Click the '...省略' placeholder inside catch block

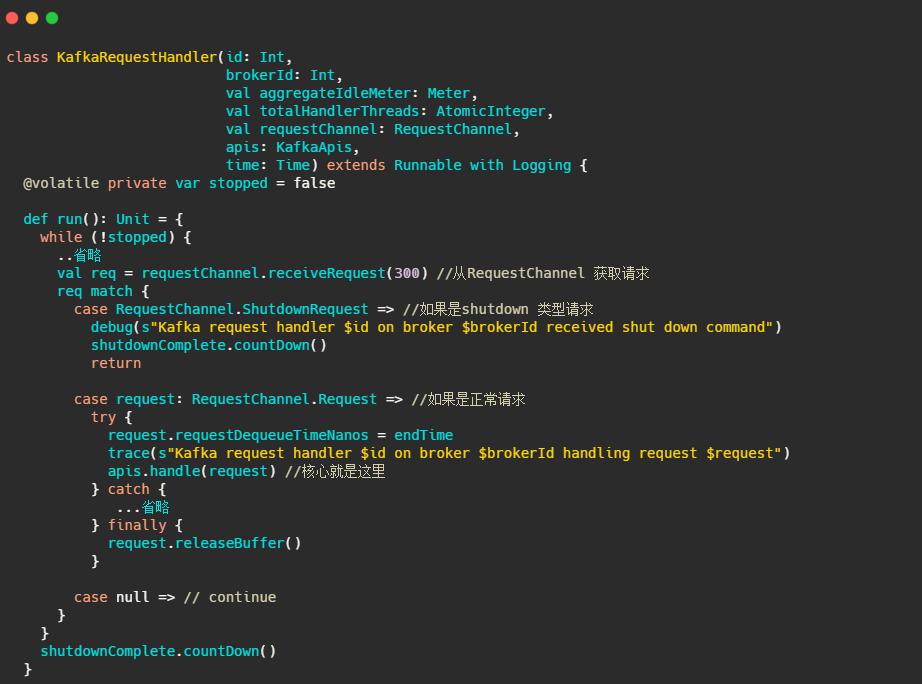pos(143,508)
